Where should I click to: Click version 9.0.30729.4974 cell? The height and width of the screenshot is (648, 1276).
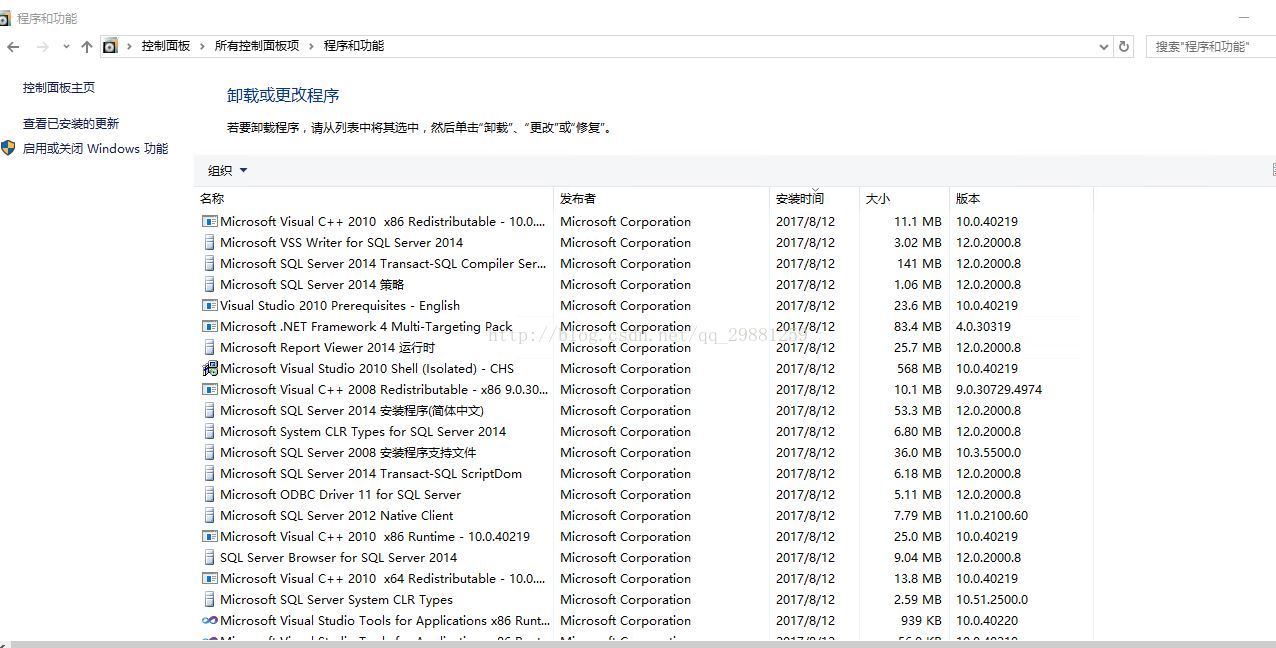[x=999, y=390]
